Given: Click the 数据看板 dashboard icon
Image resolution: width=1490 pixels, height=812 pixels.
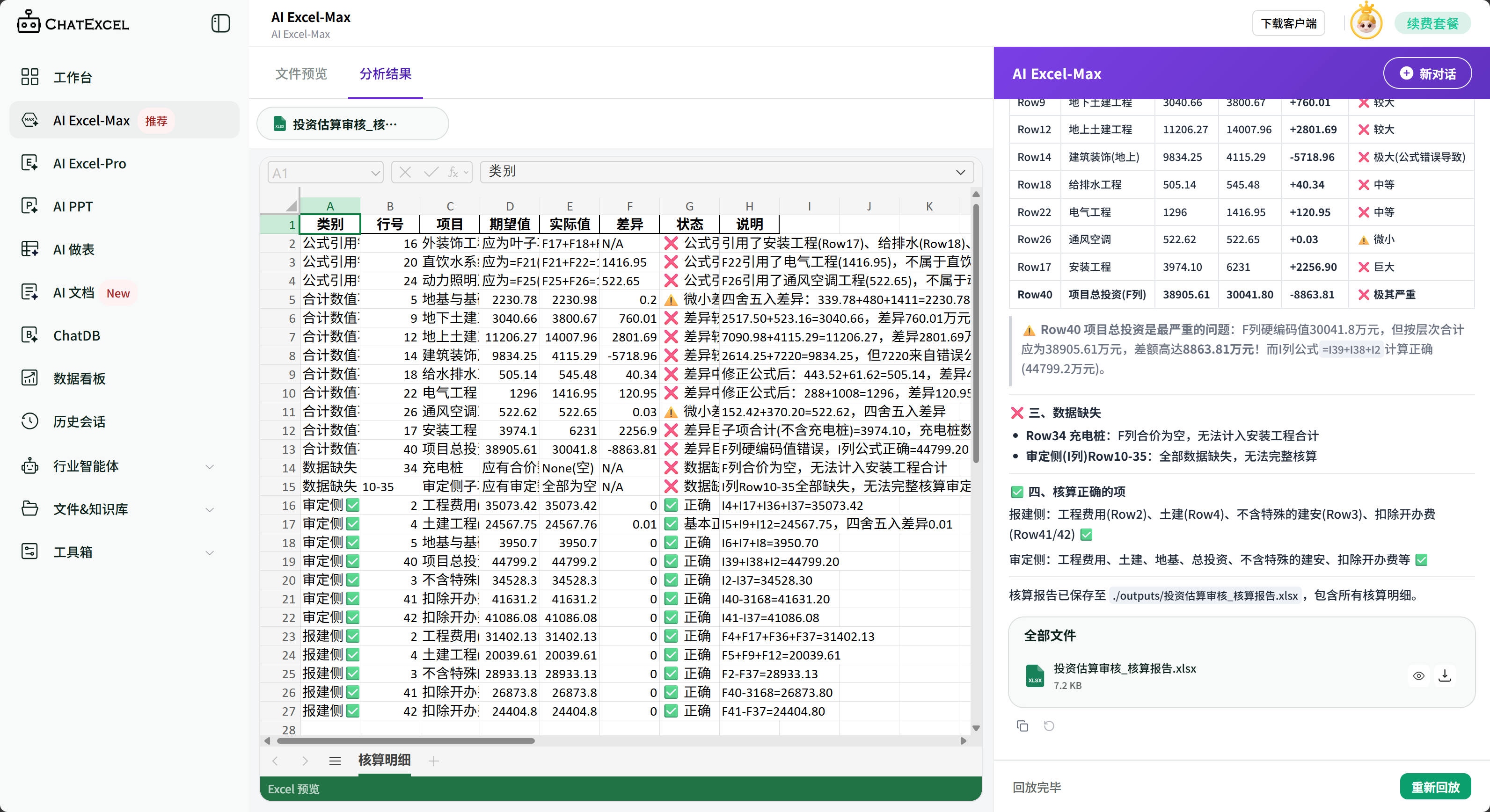Looking at the screenshot, I should tap(29, 378).
